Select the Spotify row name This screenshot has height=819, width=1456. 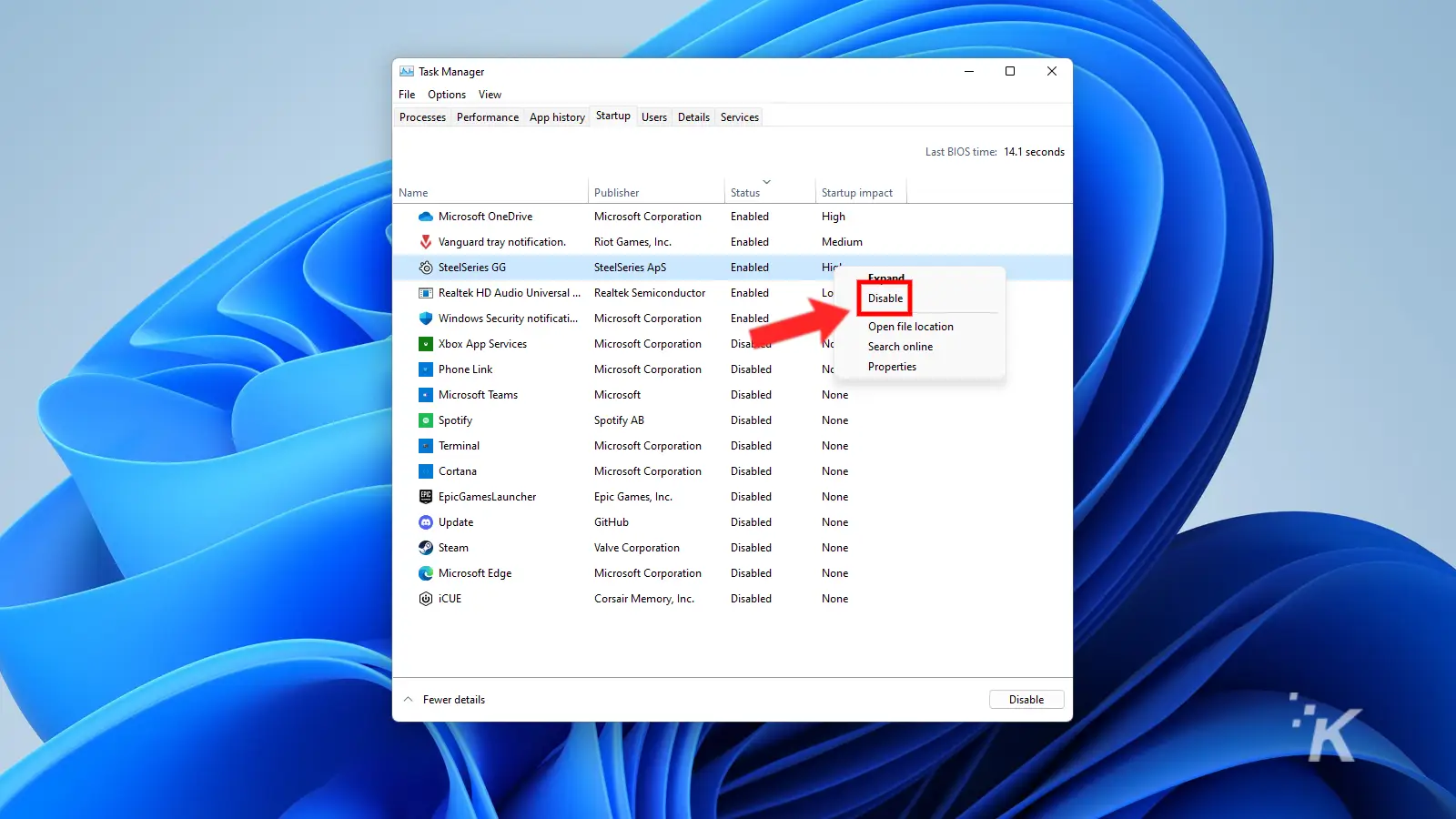click(x=455, y=420)
